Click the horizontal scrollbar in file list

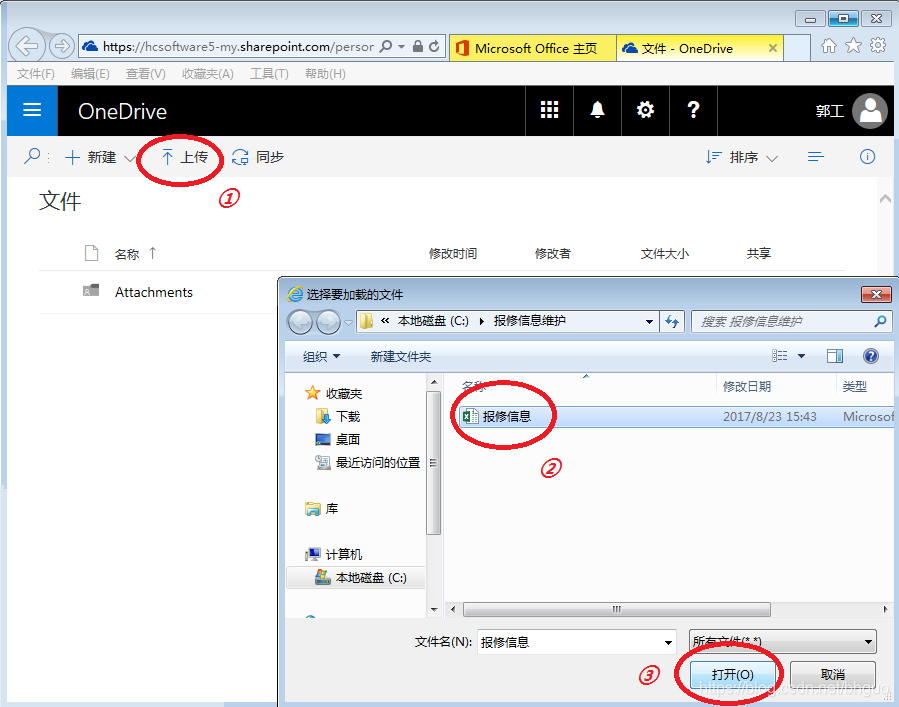(616, 609)
